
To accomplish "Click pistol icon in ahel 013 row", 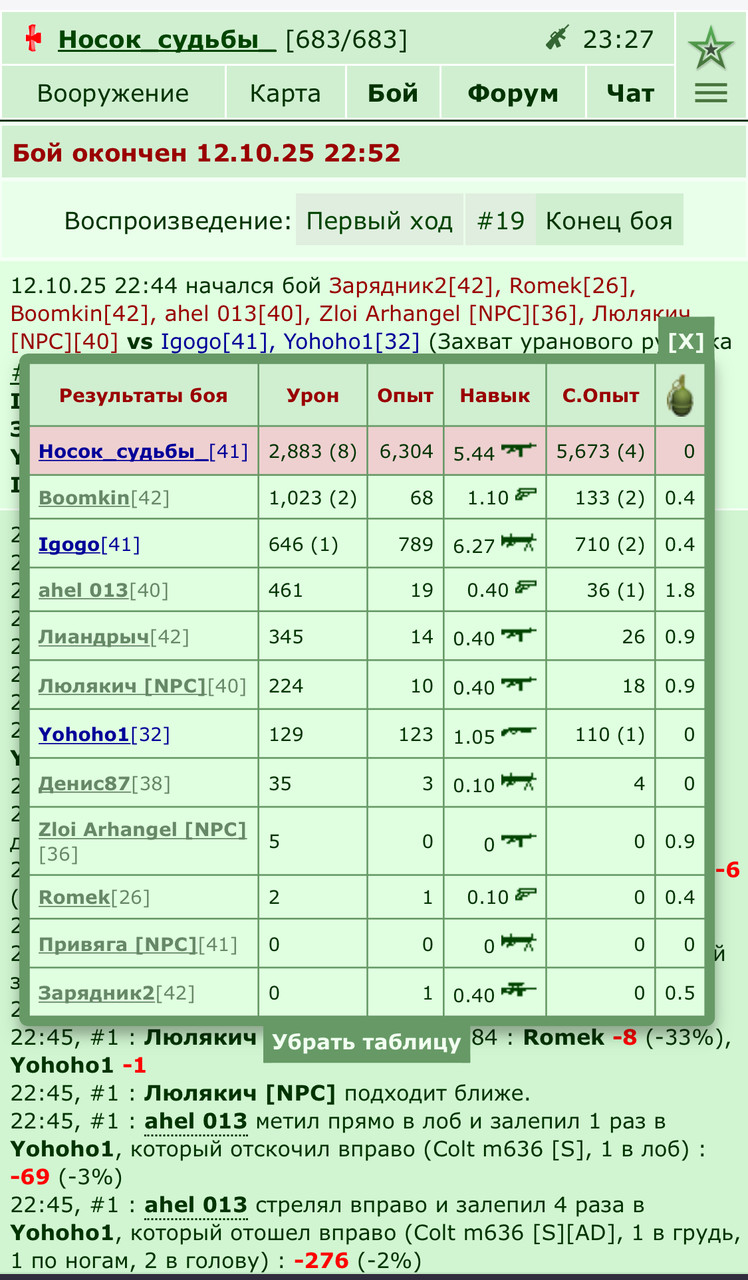I will (x=526, y=589).
